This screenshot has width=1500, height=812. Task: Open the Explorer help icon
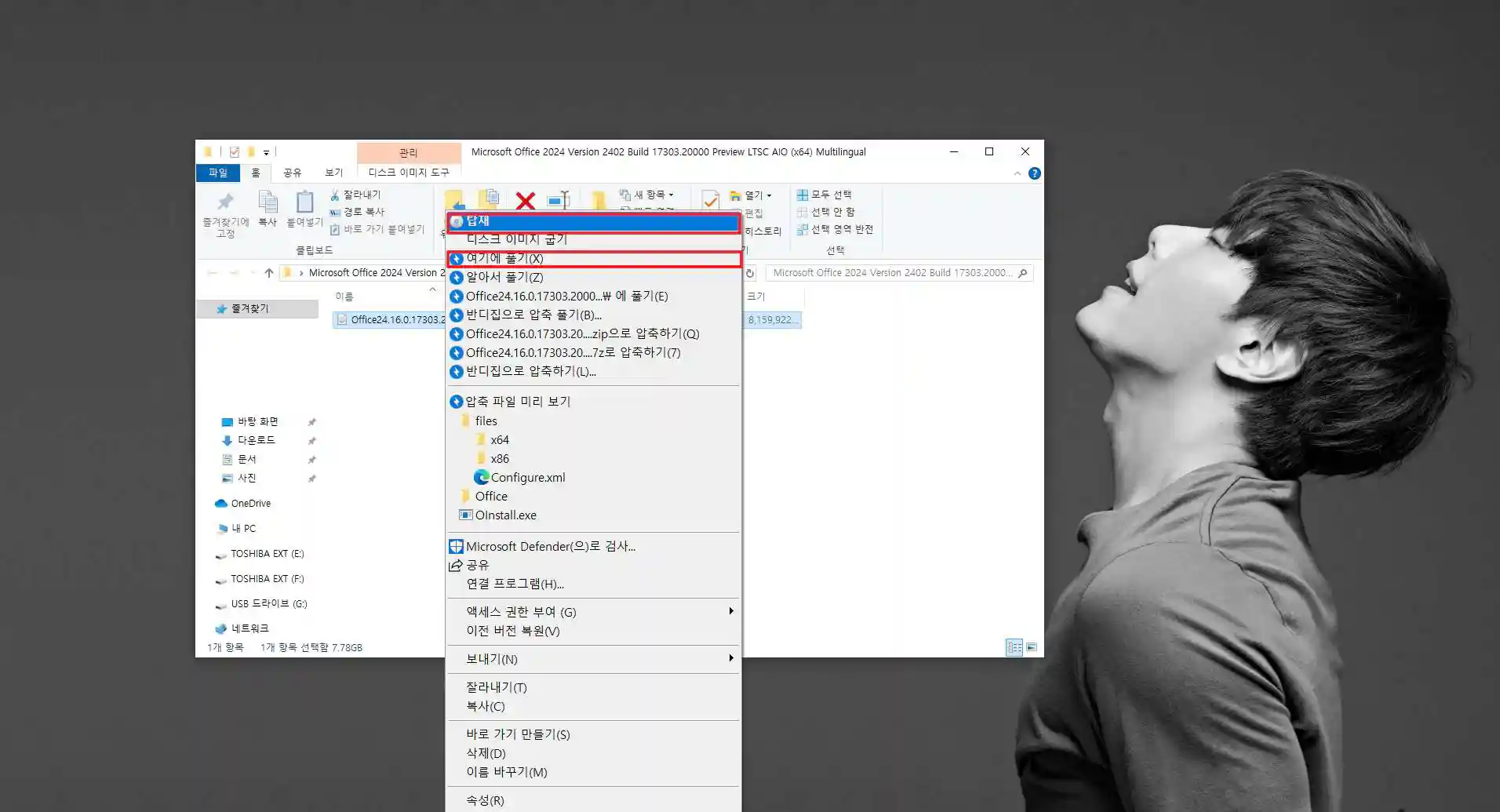[x=1035, y=173]
